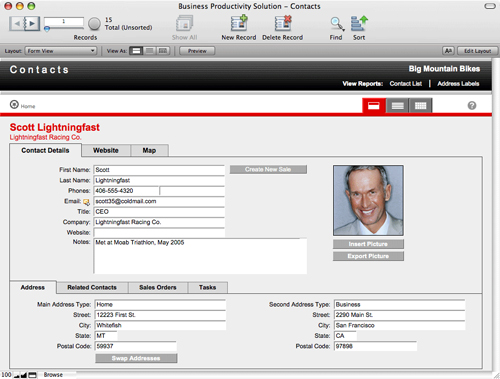Click the Company field

pos(159,222)
